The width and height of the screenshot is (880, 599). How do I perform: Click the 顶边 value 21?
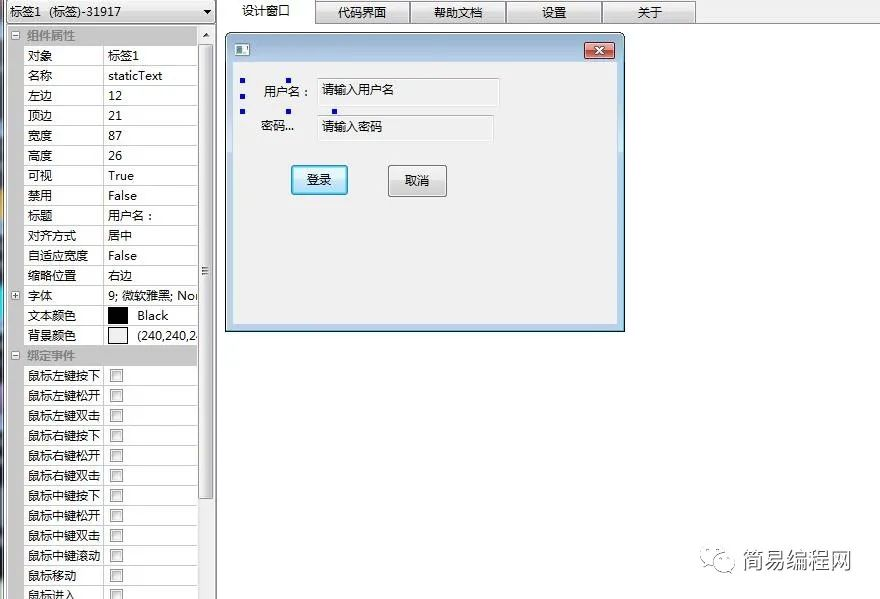click(150, 116)
